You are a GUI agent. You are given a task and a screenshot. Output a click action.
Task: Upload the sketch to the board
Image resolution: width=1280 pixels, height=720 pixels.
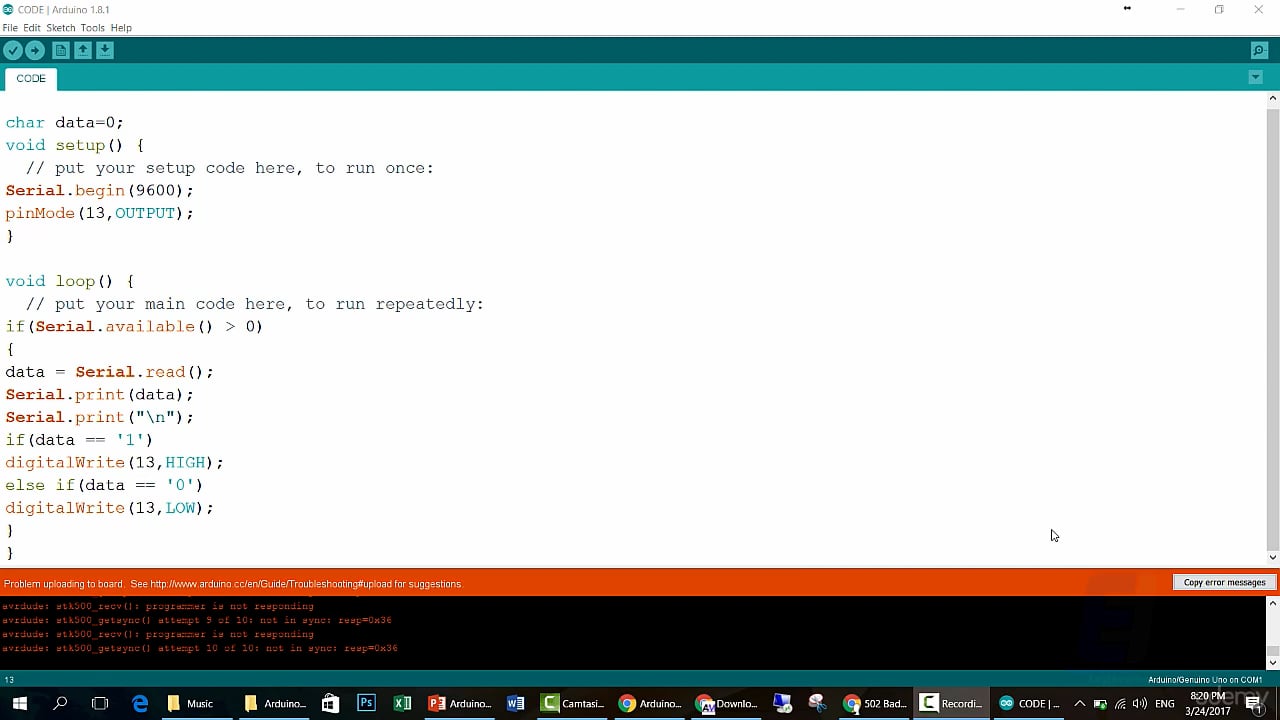(x=34, y=50)
